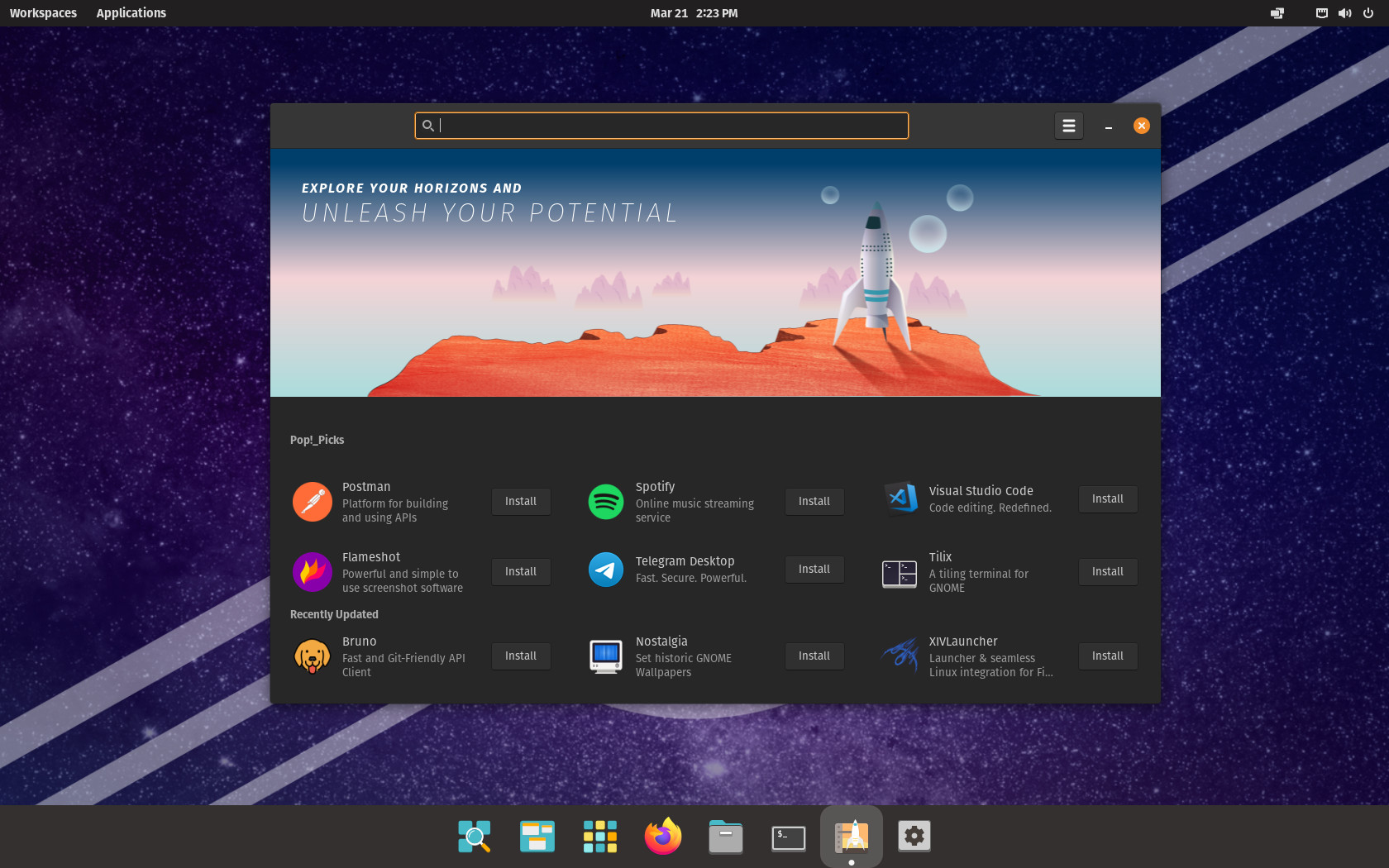This screenshot has height=868, width=1389.
Task: Open the Flameshot app icon
Action: pos(313,572)
